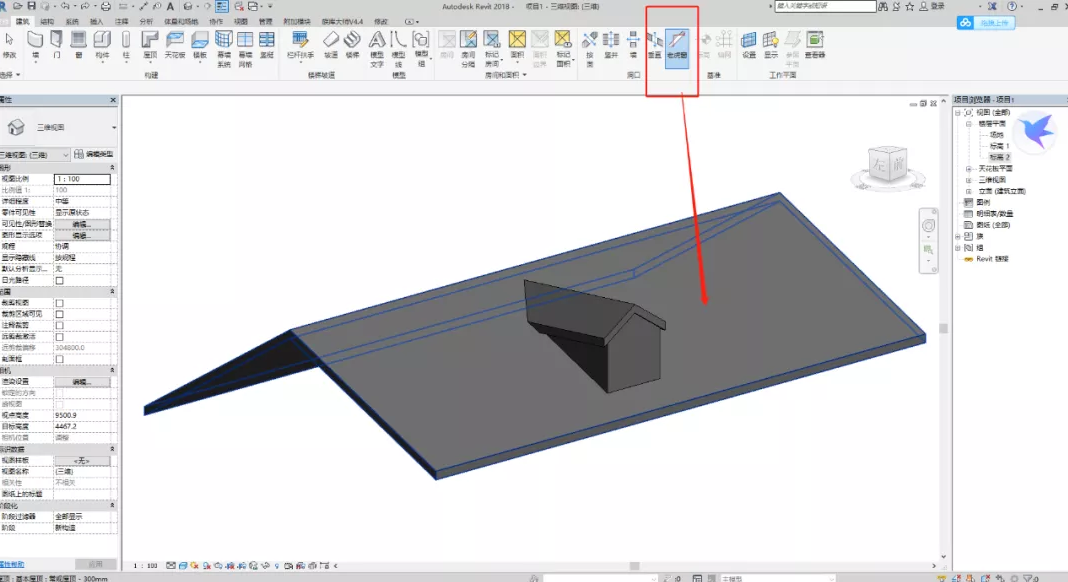This screenshot has height=582, width=1068.
Task: Switch to the Manage (管理) ribbon tab
Action: click(265, 22)
